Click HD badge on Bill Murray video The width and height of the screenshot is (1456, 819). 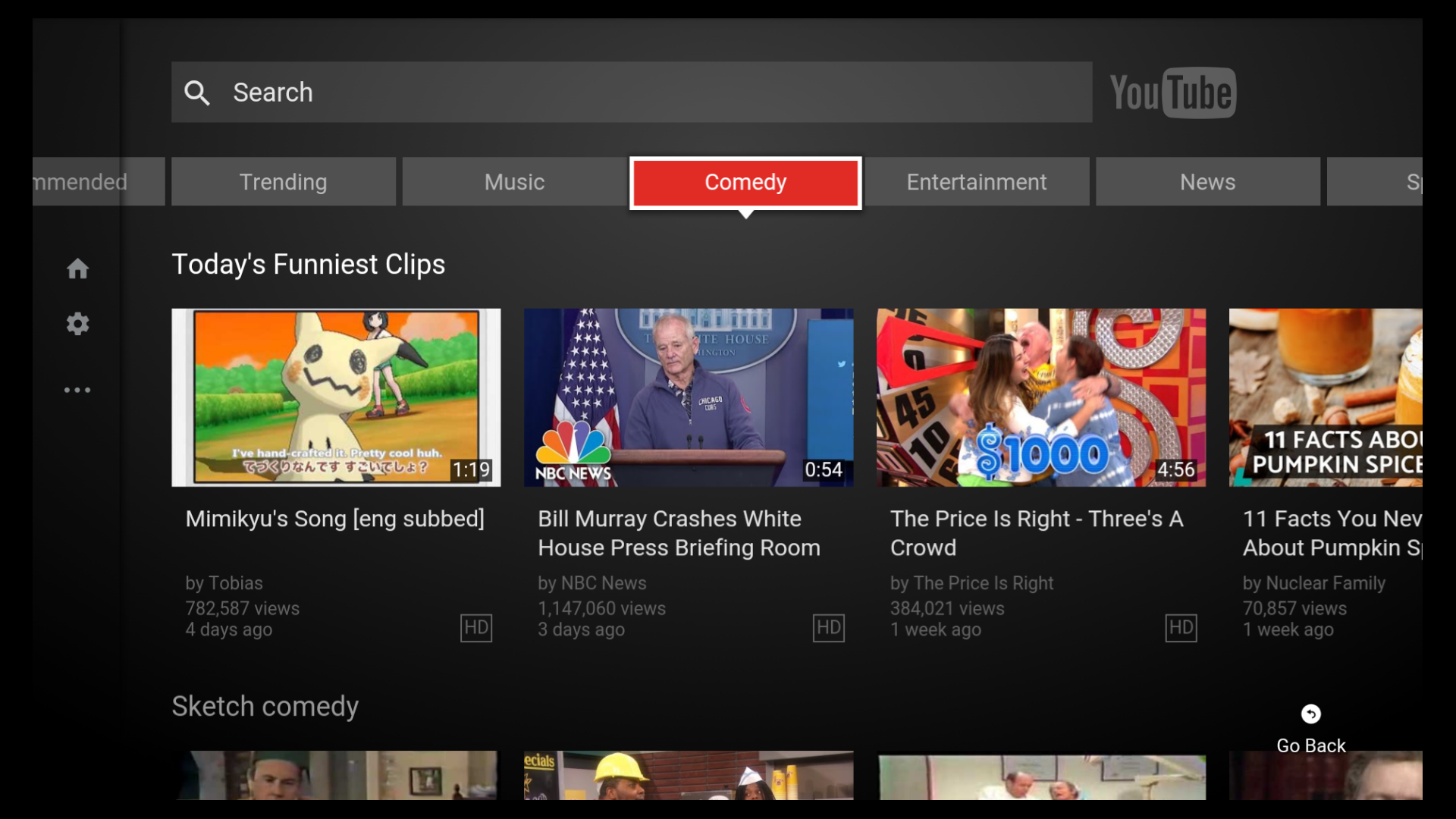pyautogui.click(x=828, y=628)
